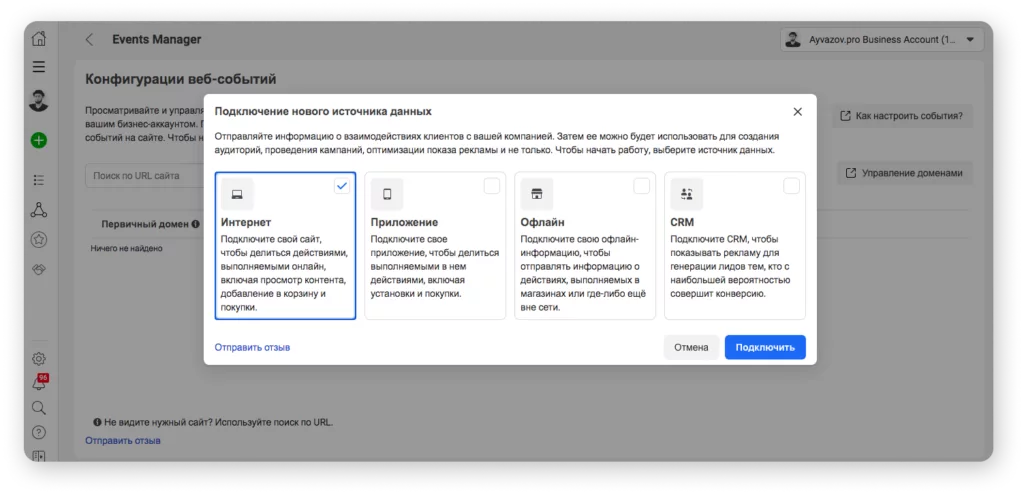Open notifications bell with 96 badge
Viewport: 1024px width, 495px height.
(39, 383)
